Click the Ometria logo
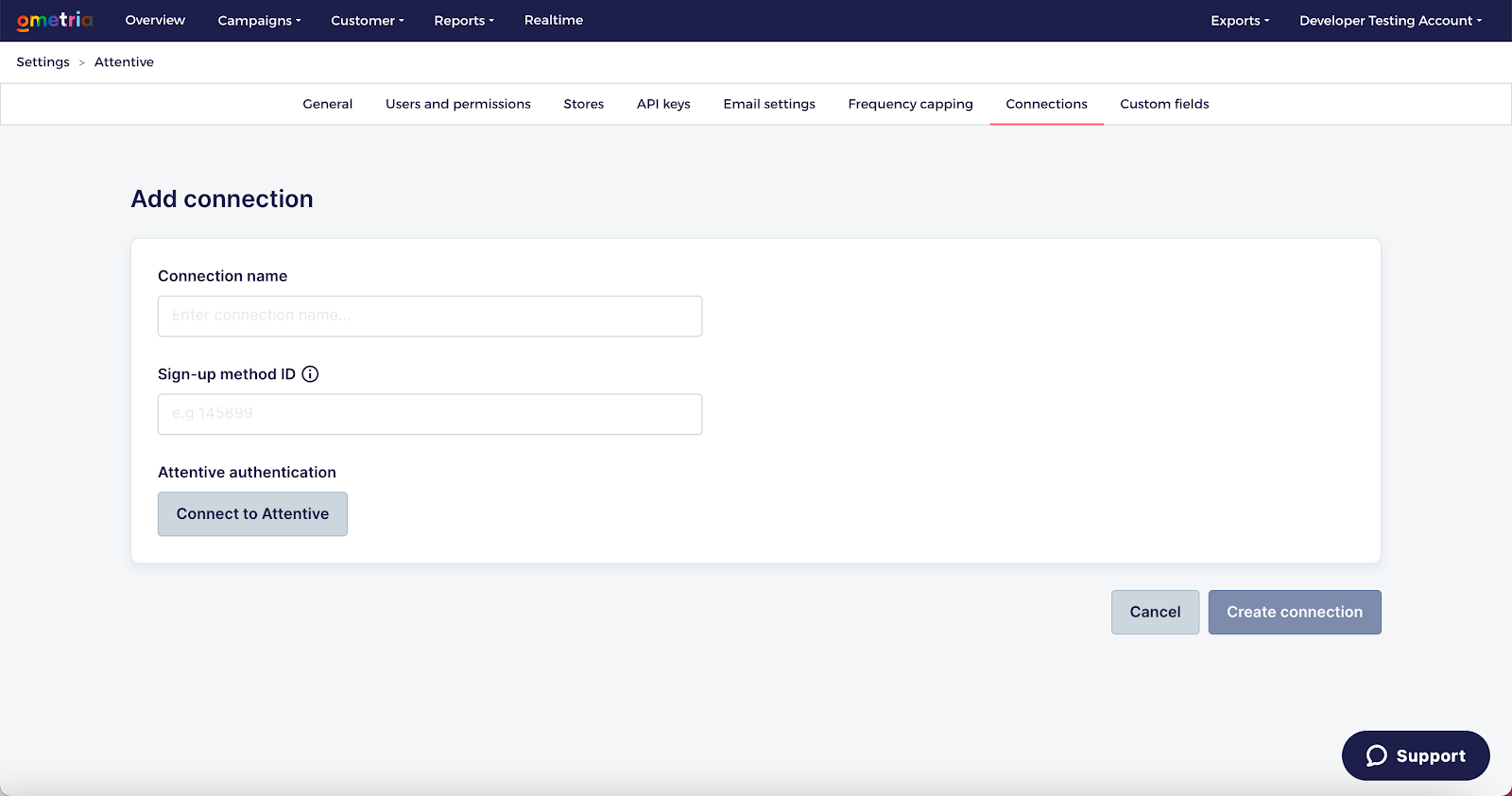Image resolution: width=1512 pixels, height=796 pixels. [x=55, y=21]
